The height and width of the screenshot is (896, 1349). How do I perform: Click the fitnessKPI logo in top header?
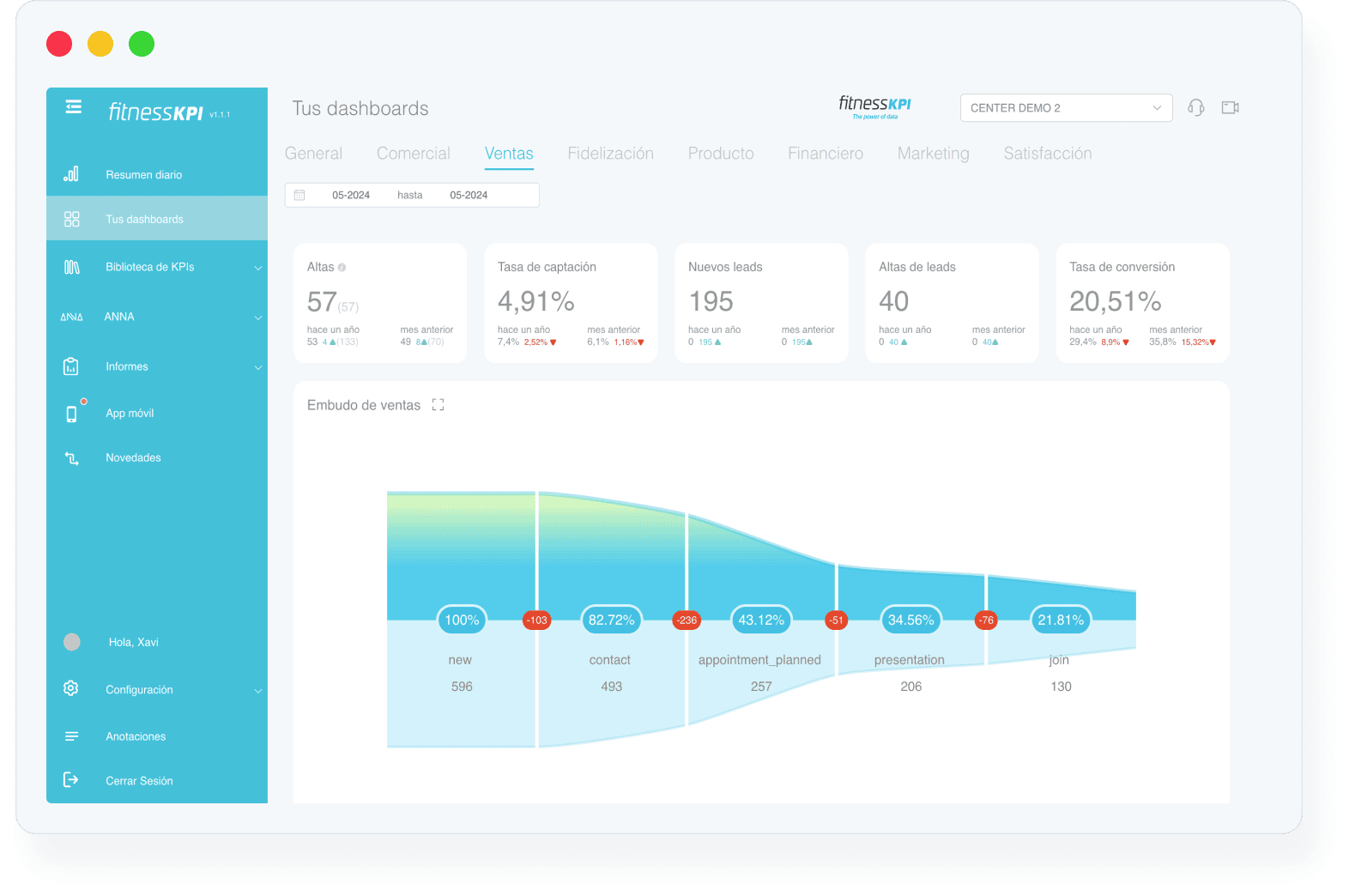click(x=874, y=106)
